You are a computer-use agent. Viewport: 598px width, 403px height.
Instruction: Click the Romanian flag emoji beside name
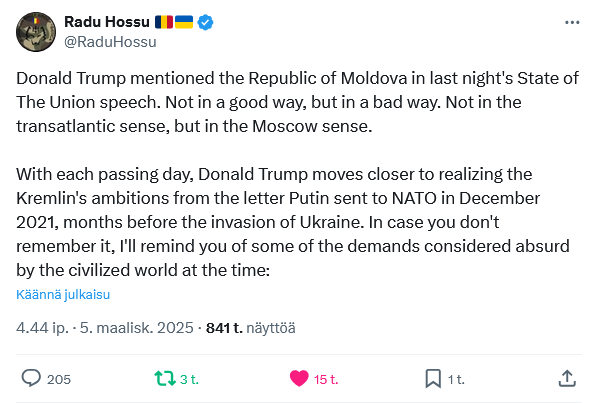(x=164, y=22)
